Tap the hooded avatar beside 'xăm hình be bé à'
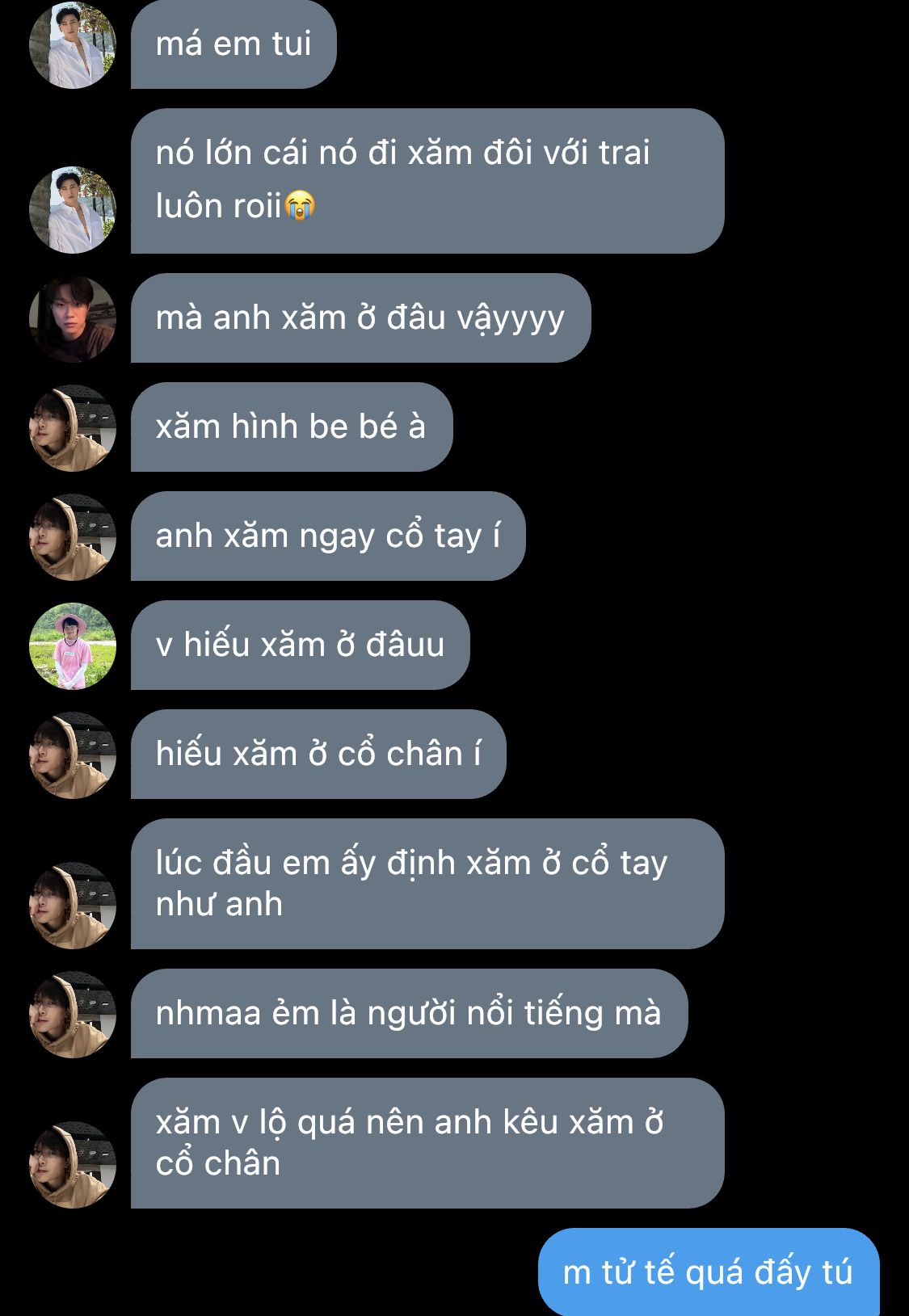The image size is (909, 1316). click(x=73, y=428)
